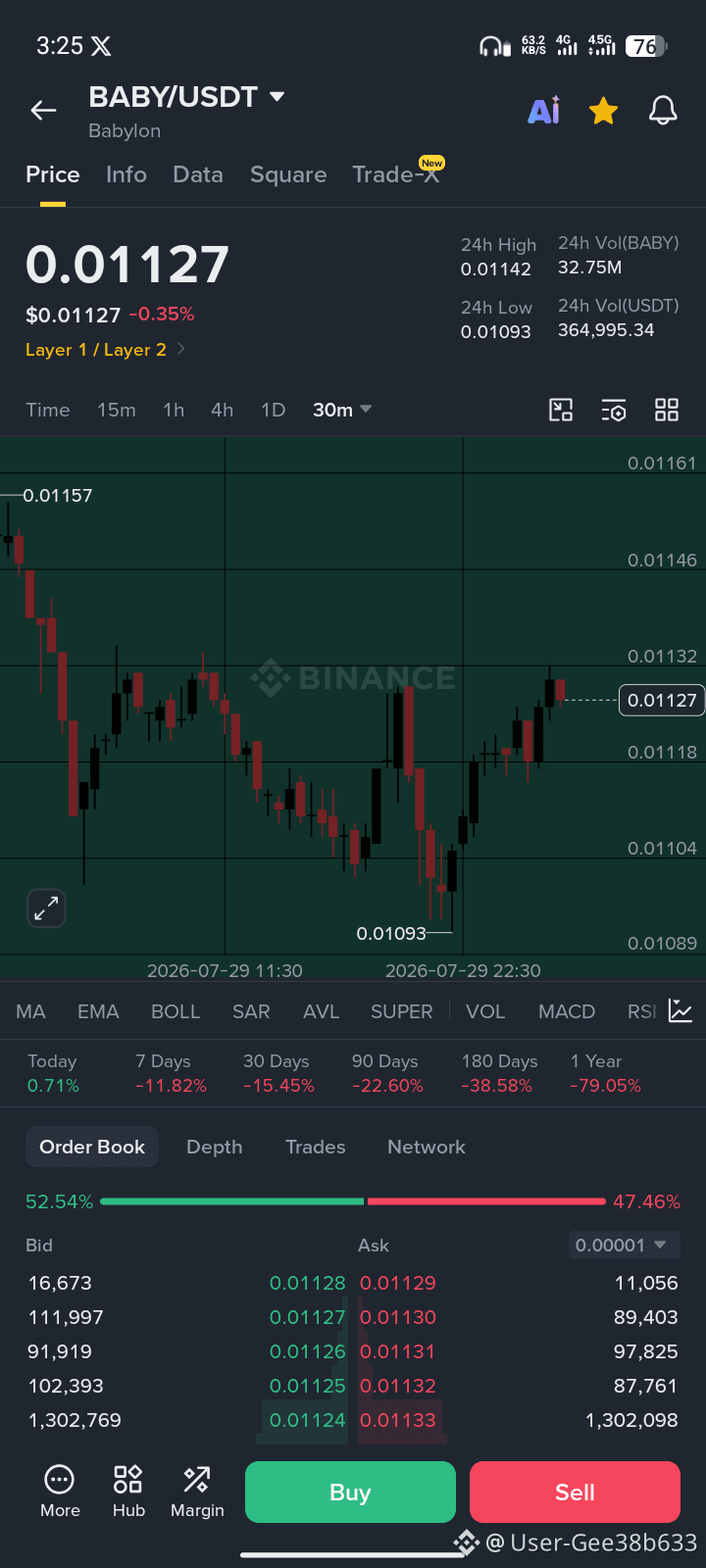The image size is (706, 1568).
Task: Select ask price 0.01133
Action: tap(398, 1420)
